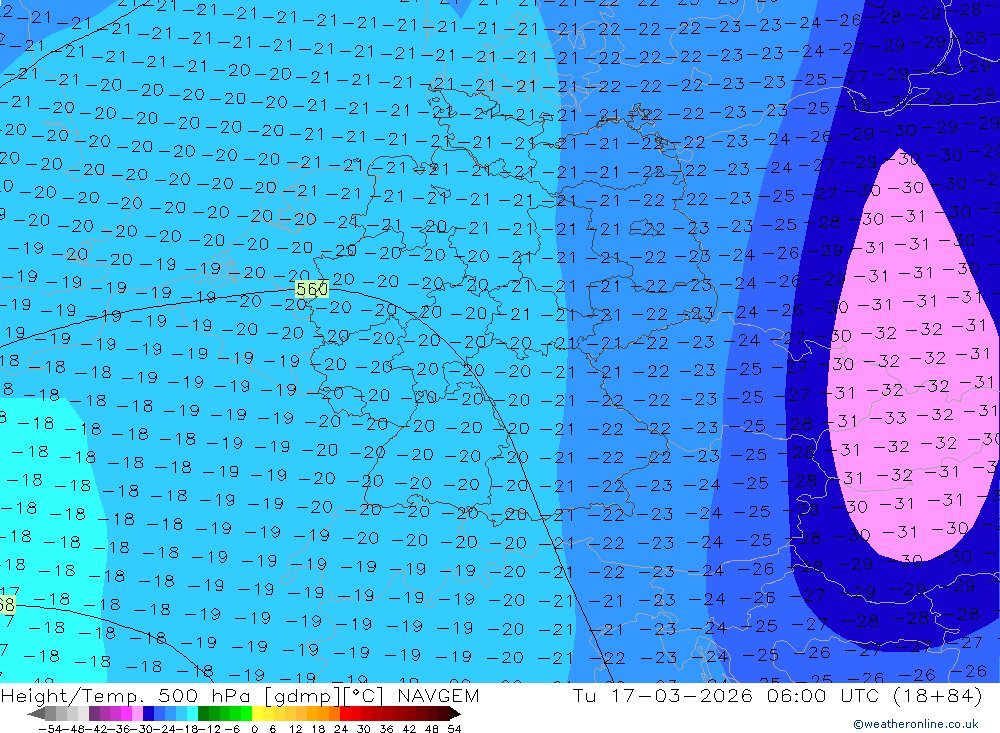The width and height of the screenshot is (1000, 733).
Task: Click the '(18+84)' forecast run text
Action: click(938, 695)
